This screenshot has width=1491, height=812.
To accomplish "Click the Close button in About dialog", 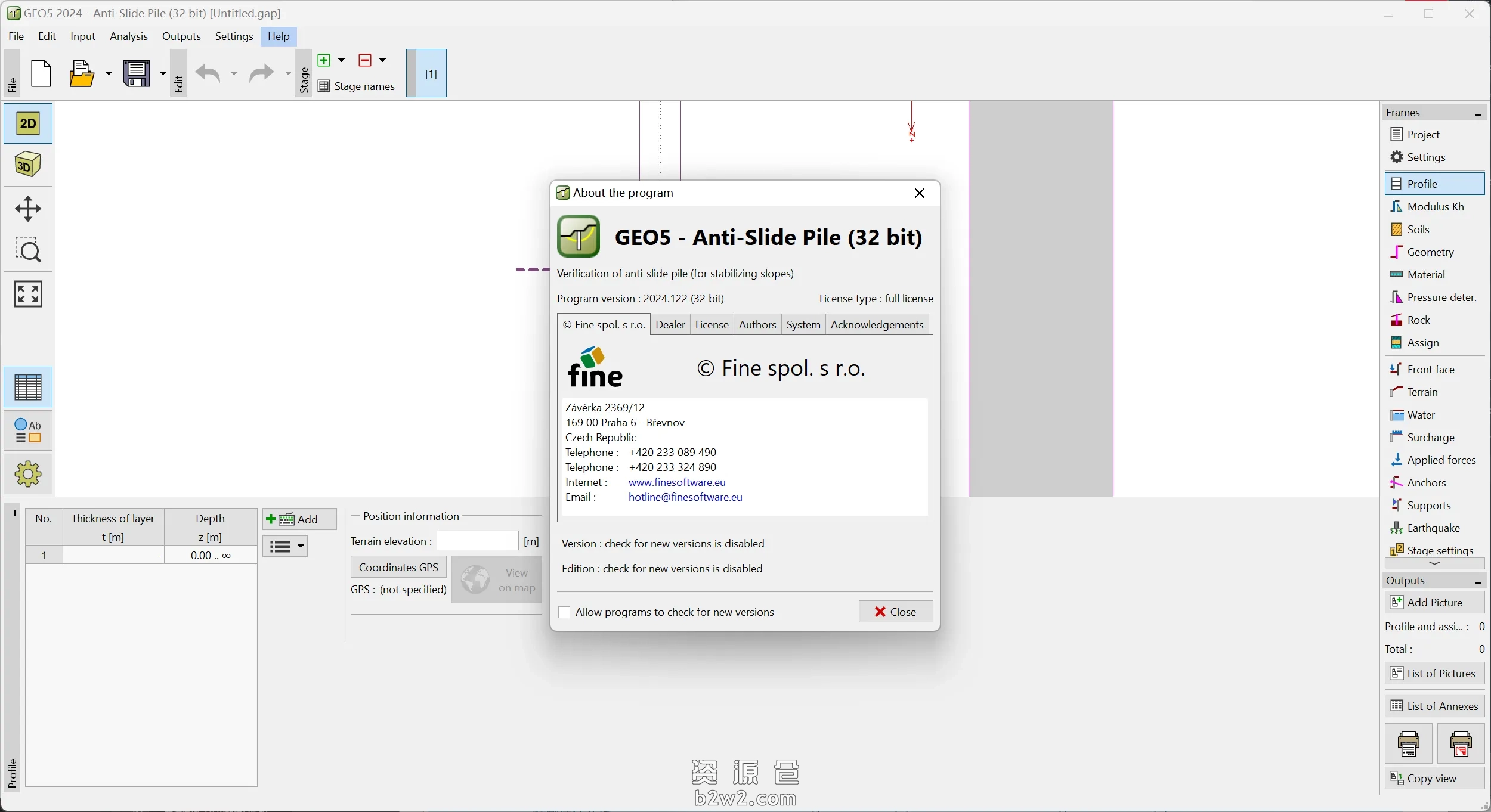I will (x=895, y=612).
